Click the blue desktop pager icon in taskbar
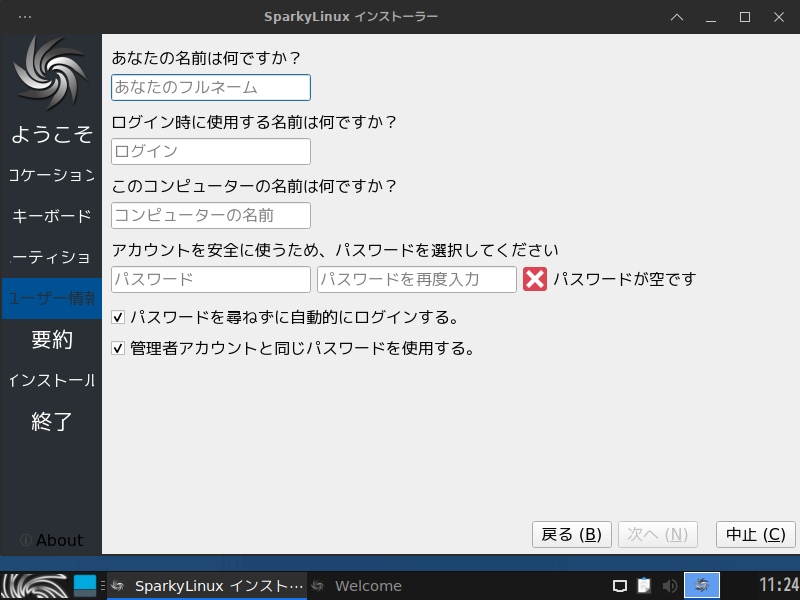Screen dimensions: 800x600 tap(85, 586)
